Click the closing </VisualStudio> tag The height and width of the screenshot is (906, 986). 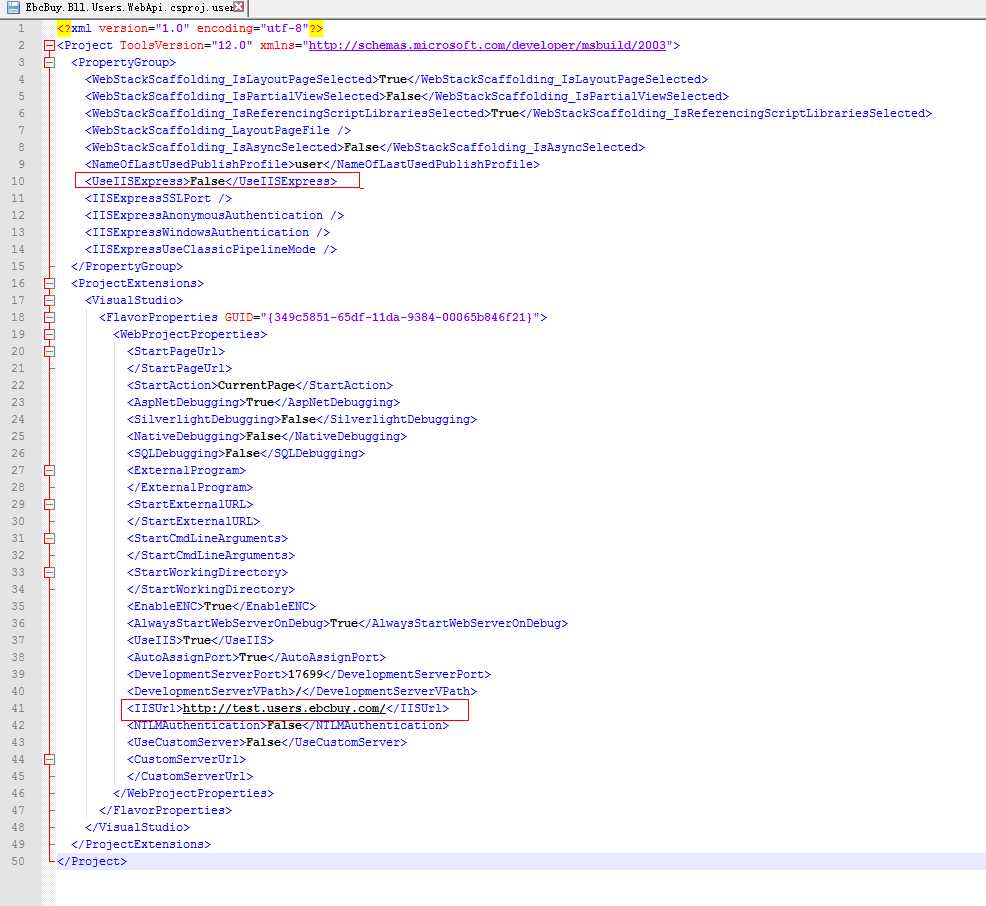tap(137, 827)
